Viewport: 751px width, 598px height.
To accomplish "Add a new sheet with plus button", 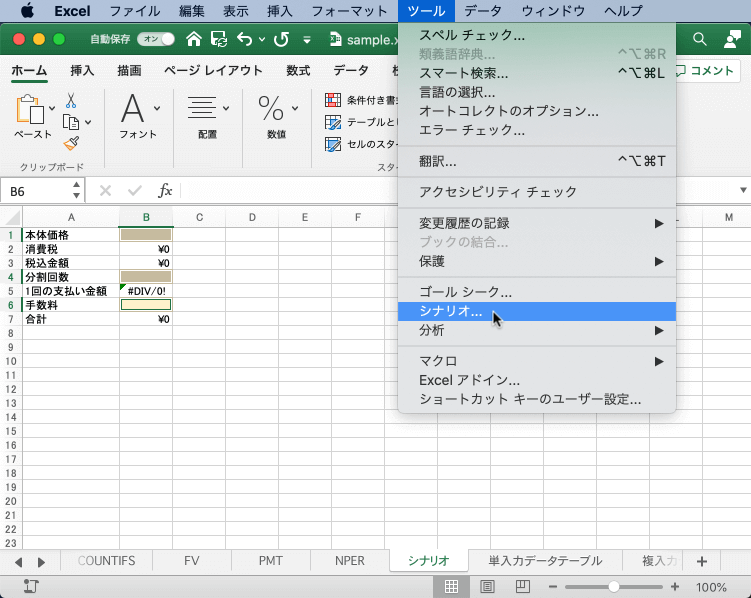I will point(702,561).
